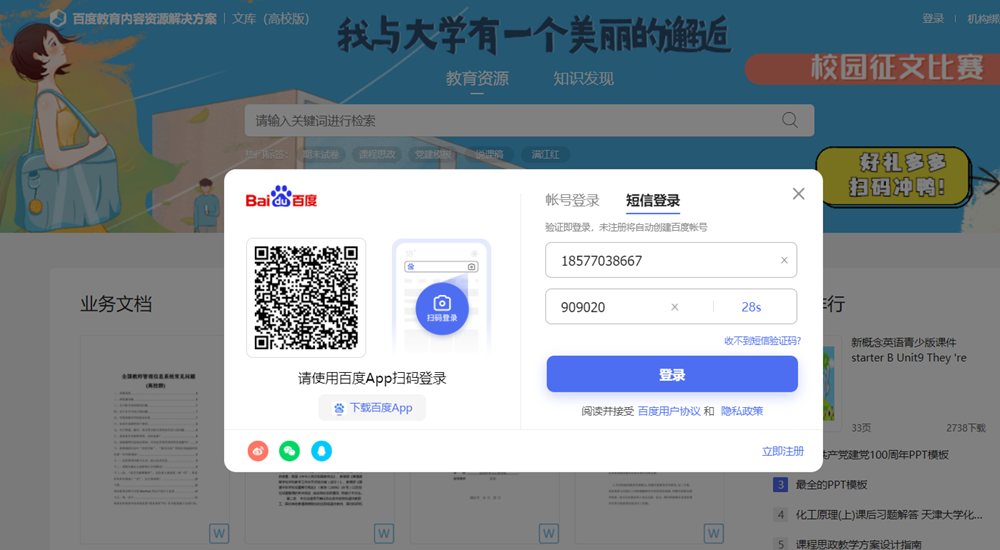Image resolution: width=1000 pixels, height=550 pixels.
Task: Click the 28s resend countdown
Action: click(751, 307)
